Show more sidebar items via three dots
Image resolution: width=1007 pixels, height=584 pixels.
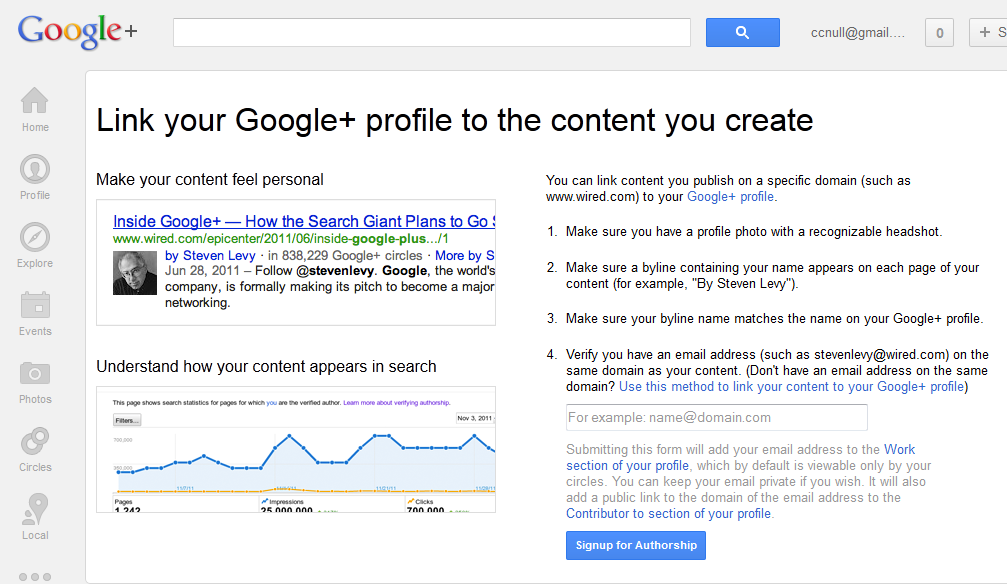[x=34, y=577]
